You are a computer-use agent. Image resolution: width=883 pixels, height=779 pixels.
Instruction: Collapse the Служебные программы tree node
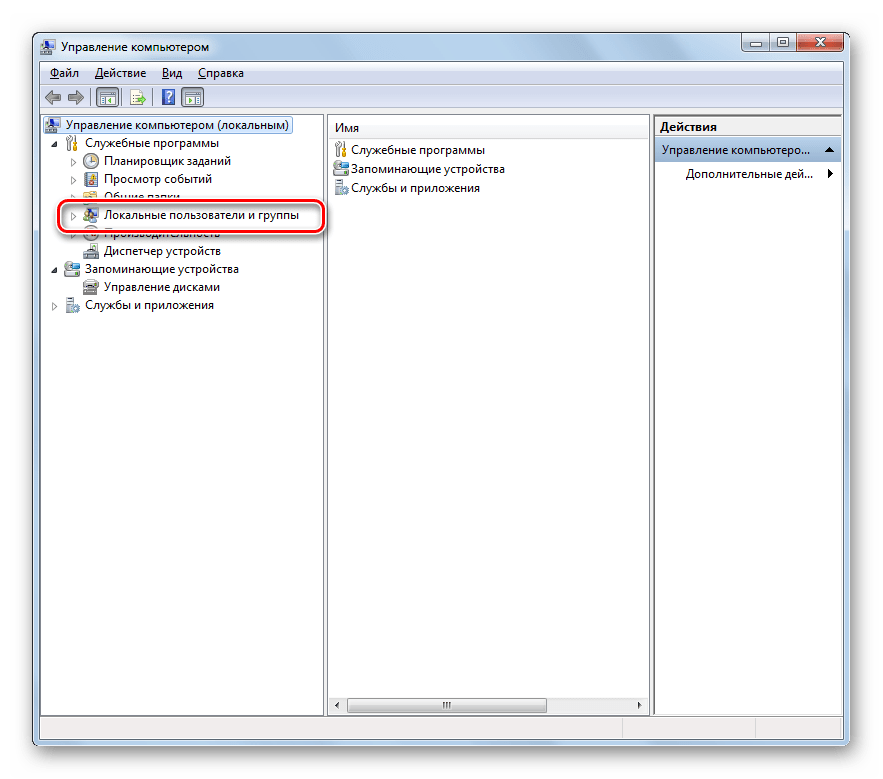[x=54, y=144]
